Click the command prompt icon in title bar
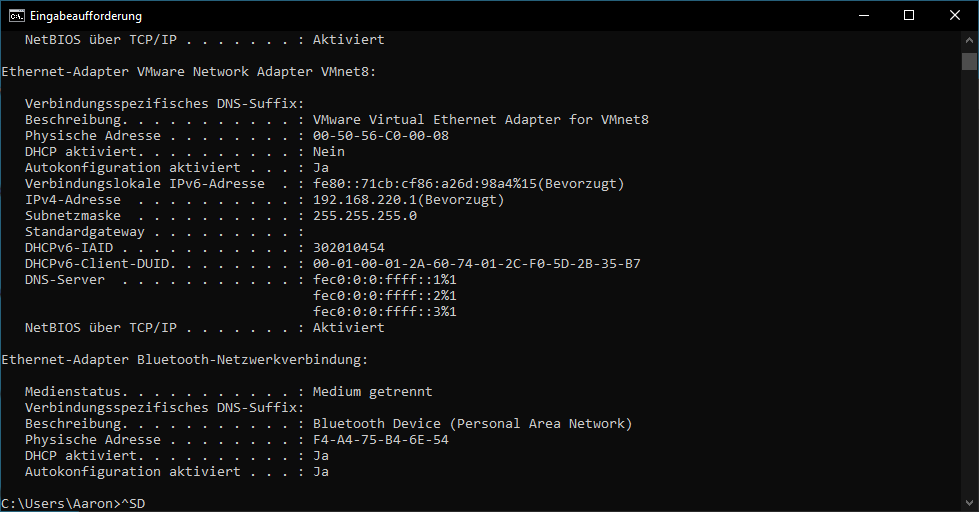Viewport: 979px width, 512px height. pyautogui.click(x=16, y=16)
